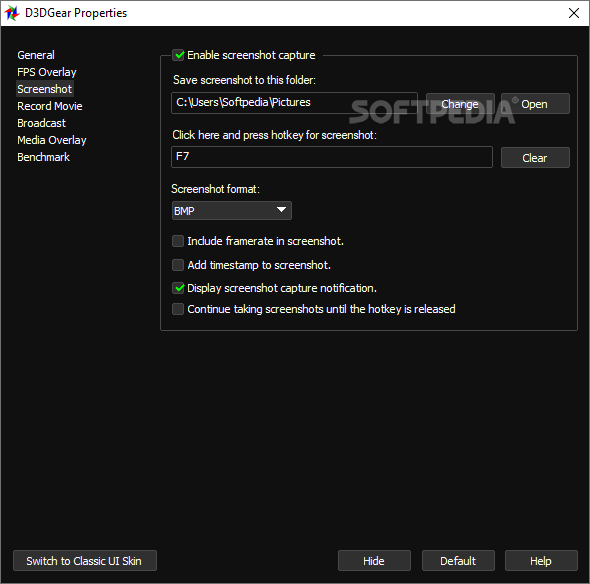Open the General settings page

(36, 55)
